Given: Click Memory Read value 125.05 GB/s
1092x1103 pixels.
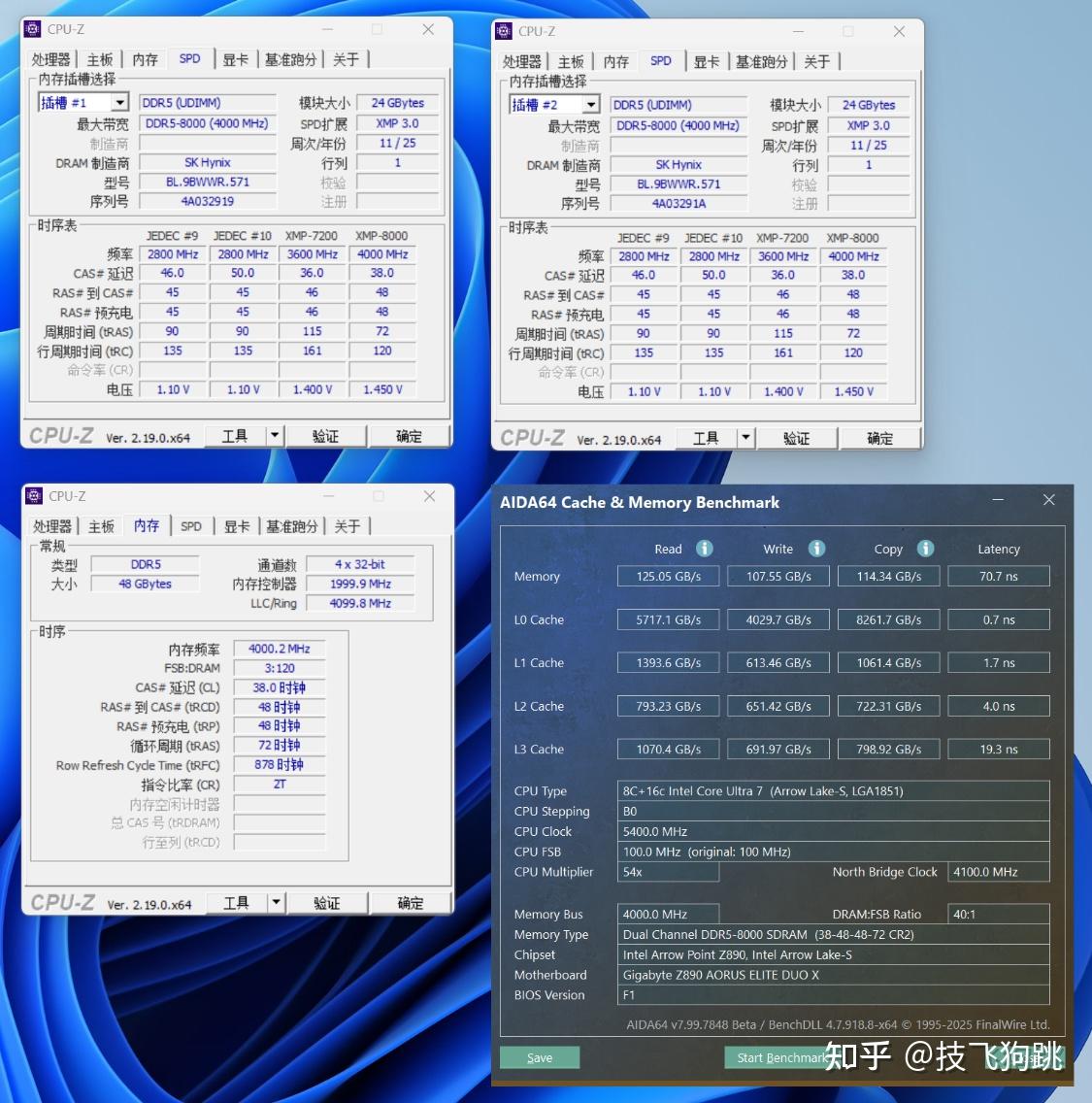Looking at the screenshot, I should pyautogui.click(x=668, y=576).
